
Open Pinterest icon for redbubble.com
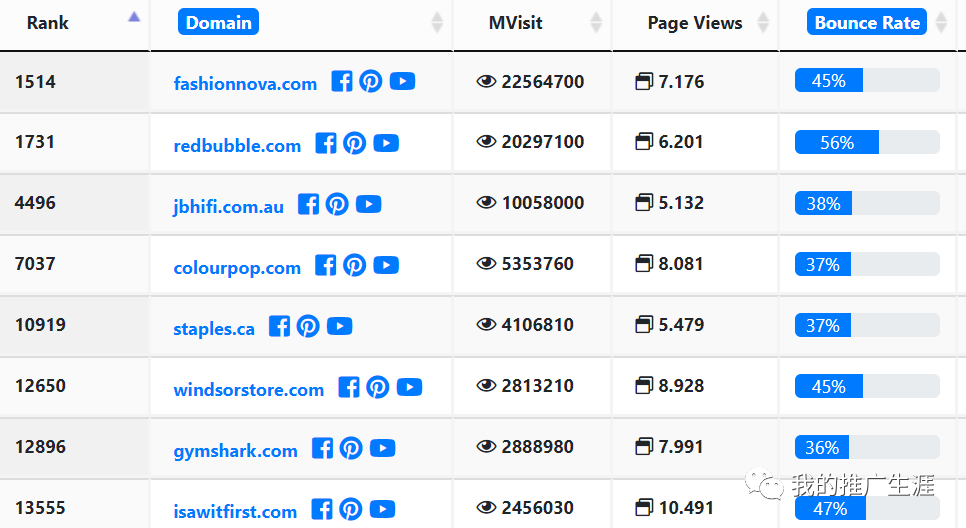pyautogui.click(x=355, y=143)
